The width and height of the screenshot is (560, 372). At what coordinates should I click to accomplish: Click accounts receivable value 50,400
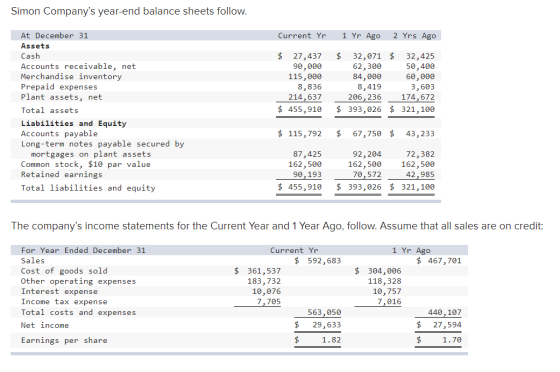tap(420, 66)
